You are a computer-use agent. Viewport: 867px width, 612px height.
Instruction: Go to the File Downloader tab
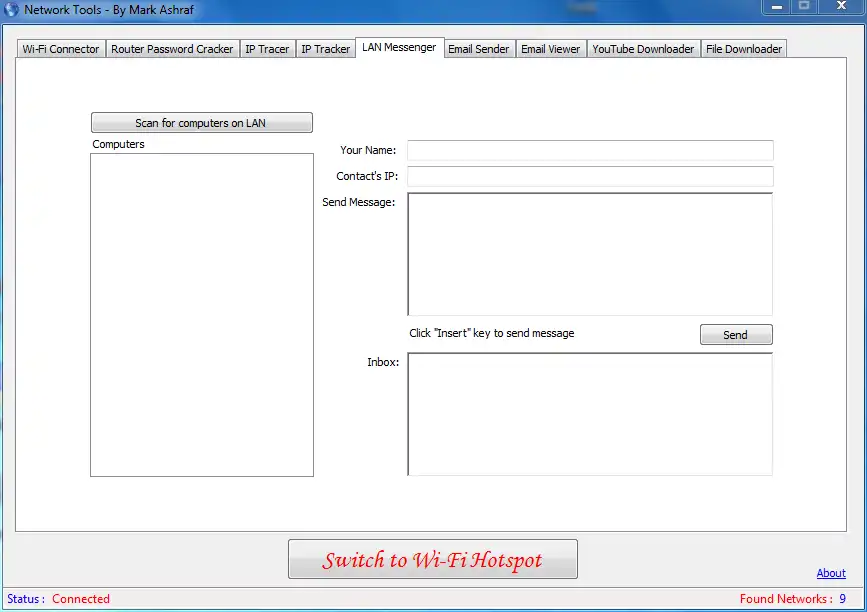click(744, 49)
